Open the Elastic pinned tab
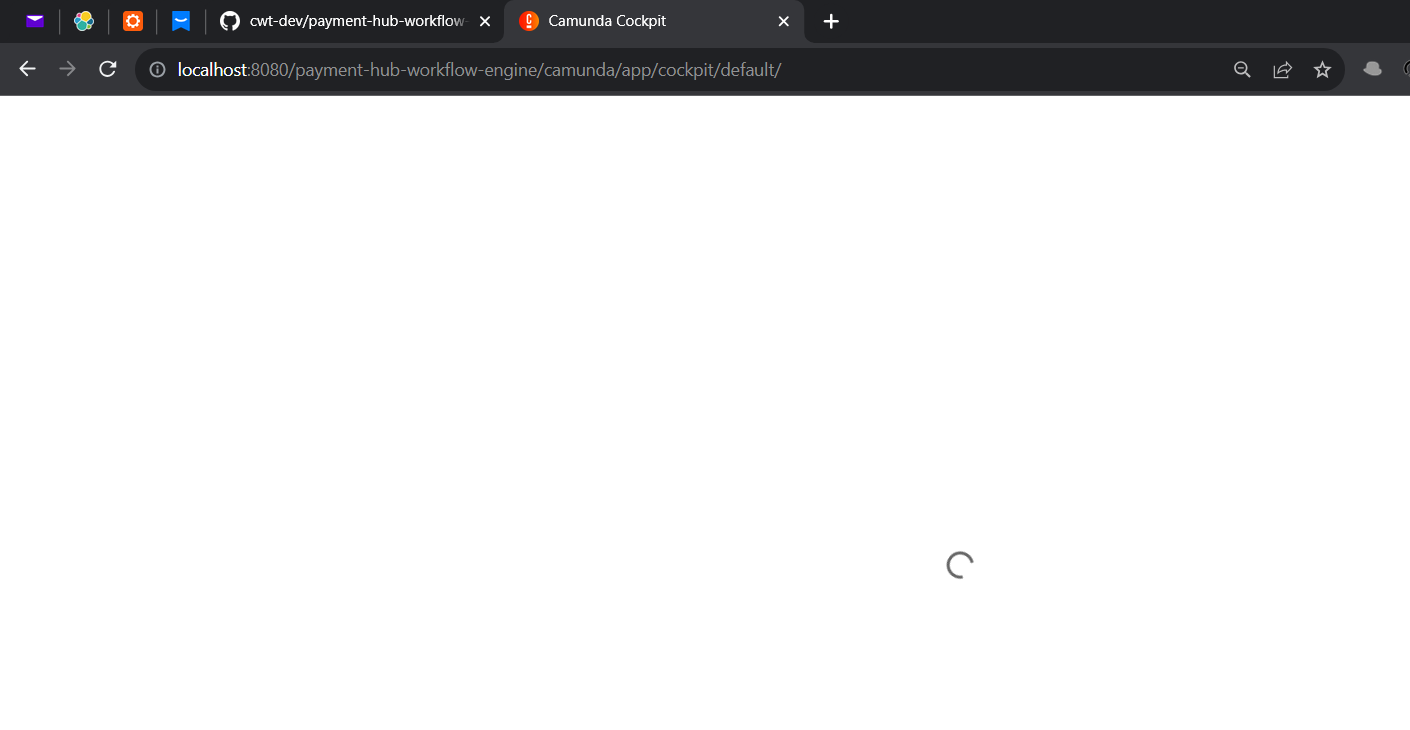Viewport: 1410px width, 730px height. (84, 21)
